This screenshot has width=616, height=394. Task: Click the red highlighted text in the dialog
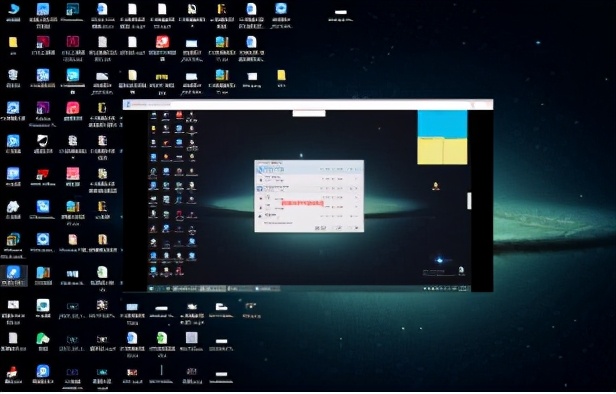pos(302,203)
